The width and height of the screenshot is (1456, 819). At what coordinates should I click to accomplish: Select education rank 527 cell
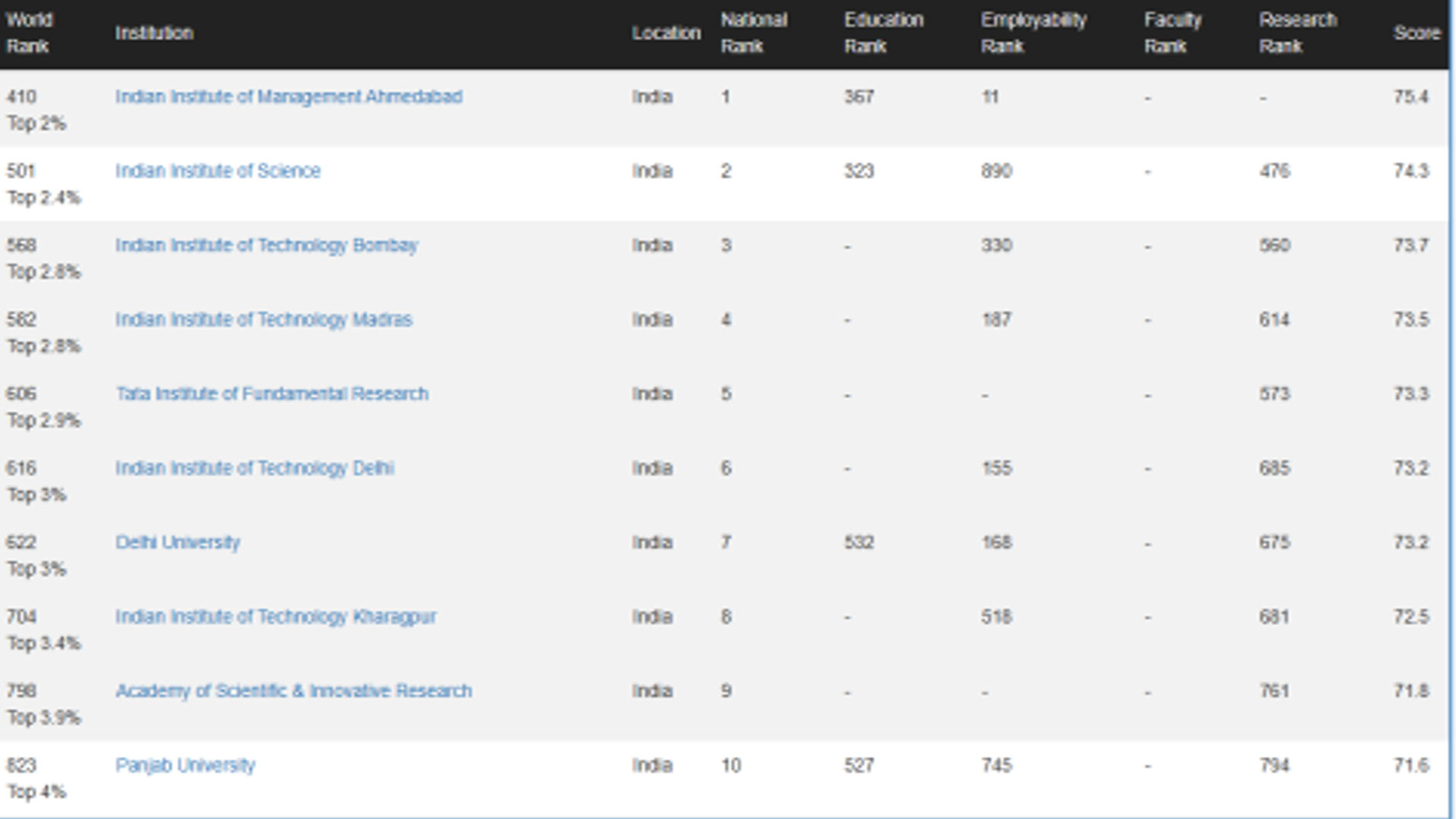tap(859, 766)
